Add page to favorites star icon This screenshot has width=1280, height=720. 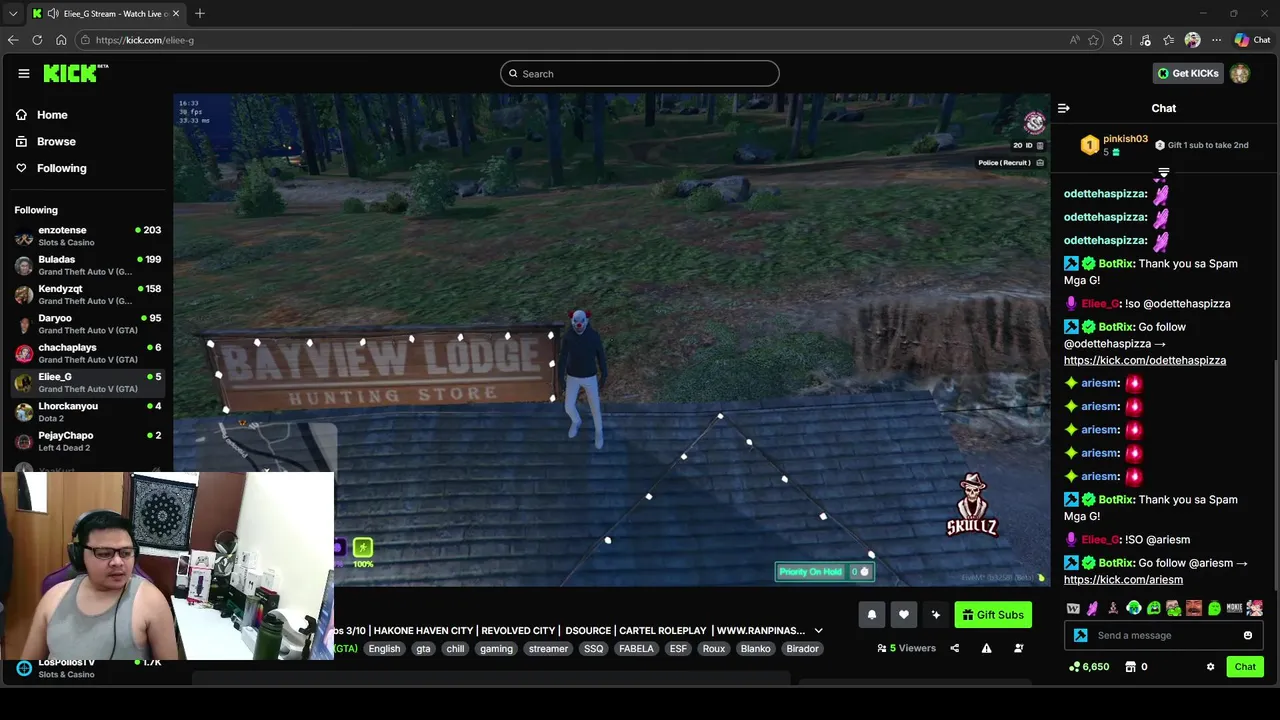1093,40
